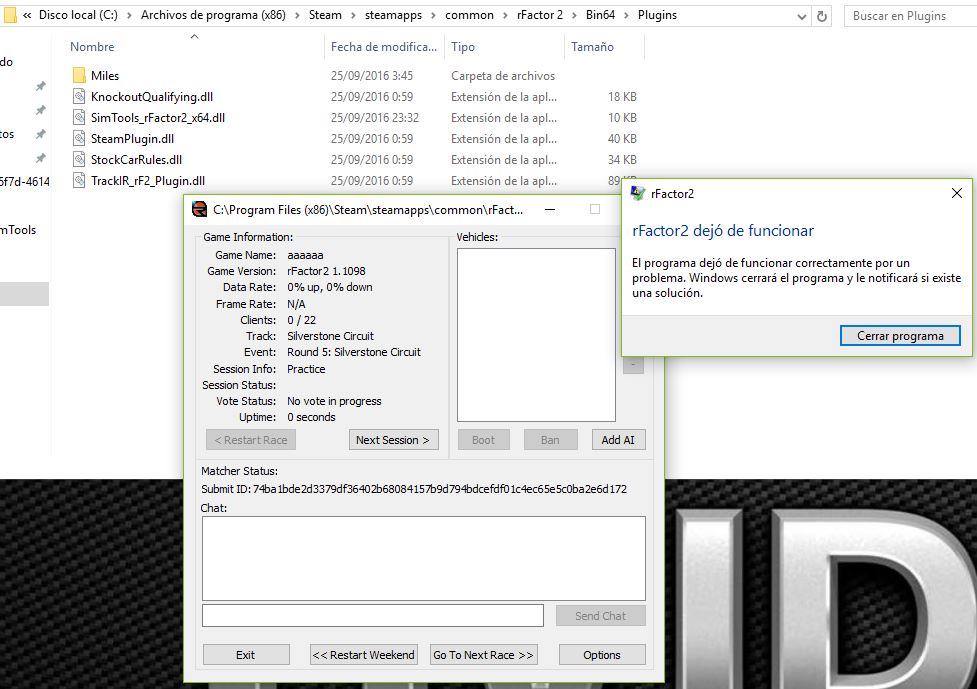
Task: Click the Submit ID hash text
Action: tap(440, 489)
